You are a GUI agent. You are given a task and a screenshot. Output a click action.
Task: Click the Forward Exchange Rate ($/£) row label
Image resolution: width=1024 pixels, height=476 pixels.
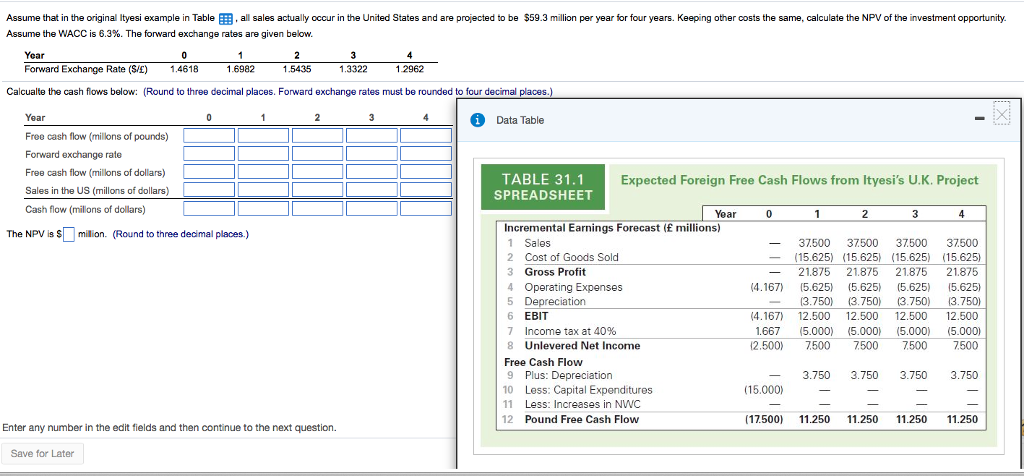[x=86, y=67]
